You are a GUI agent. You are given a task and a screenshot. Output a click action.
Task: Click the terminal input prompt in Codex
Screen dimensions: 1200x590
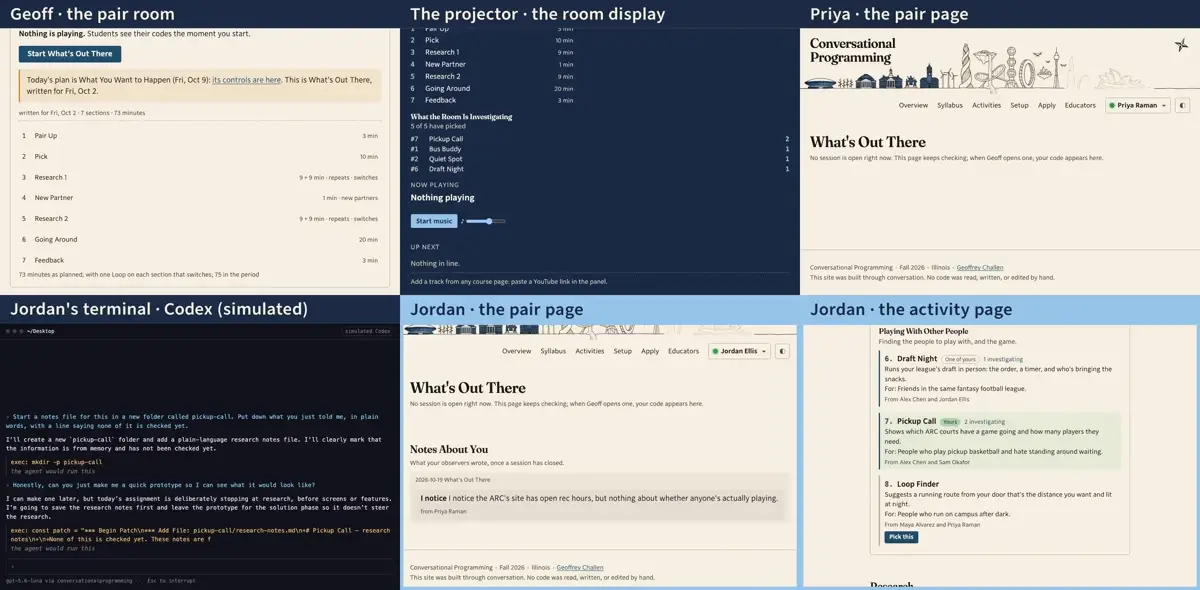click(x=200, y=564)
